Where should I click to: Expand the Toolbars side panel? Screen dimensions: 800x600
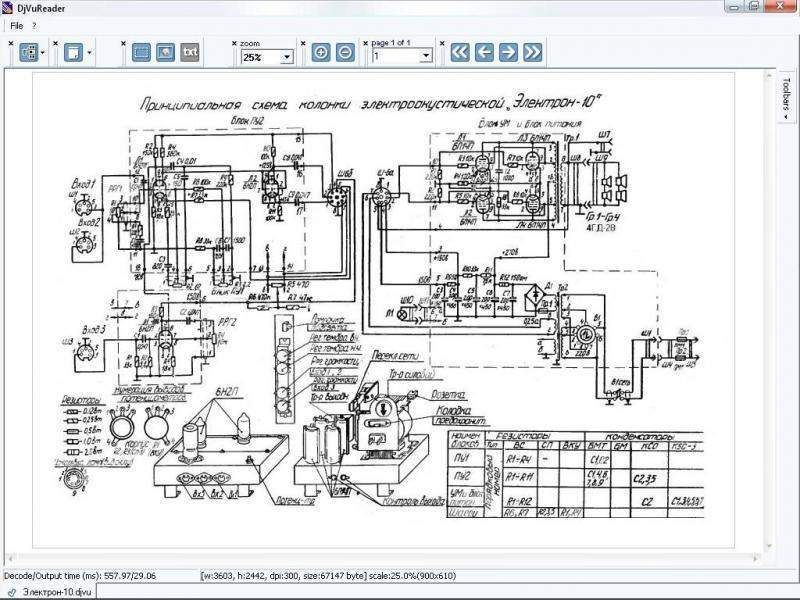(x=786, y=97)
